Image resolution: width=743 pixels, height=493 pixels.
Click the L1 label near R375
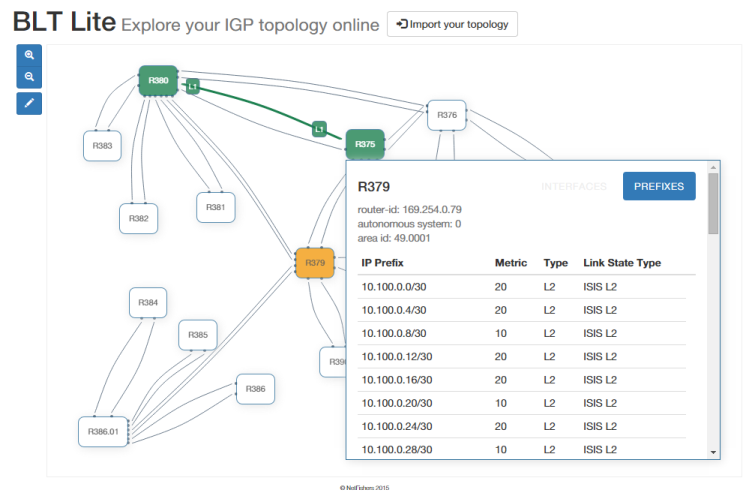tap(319, 128)
